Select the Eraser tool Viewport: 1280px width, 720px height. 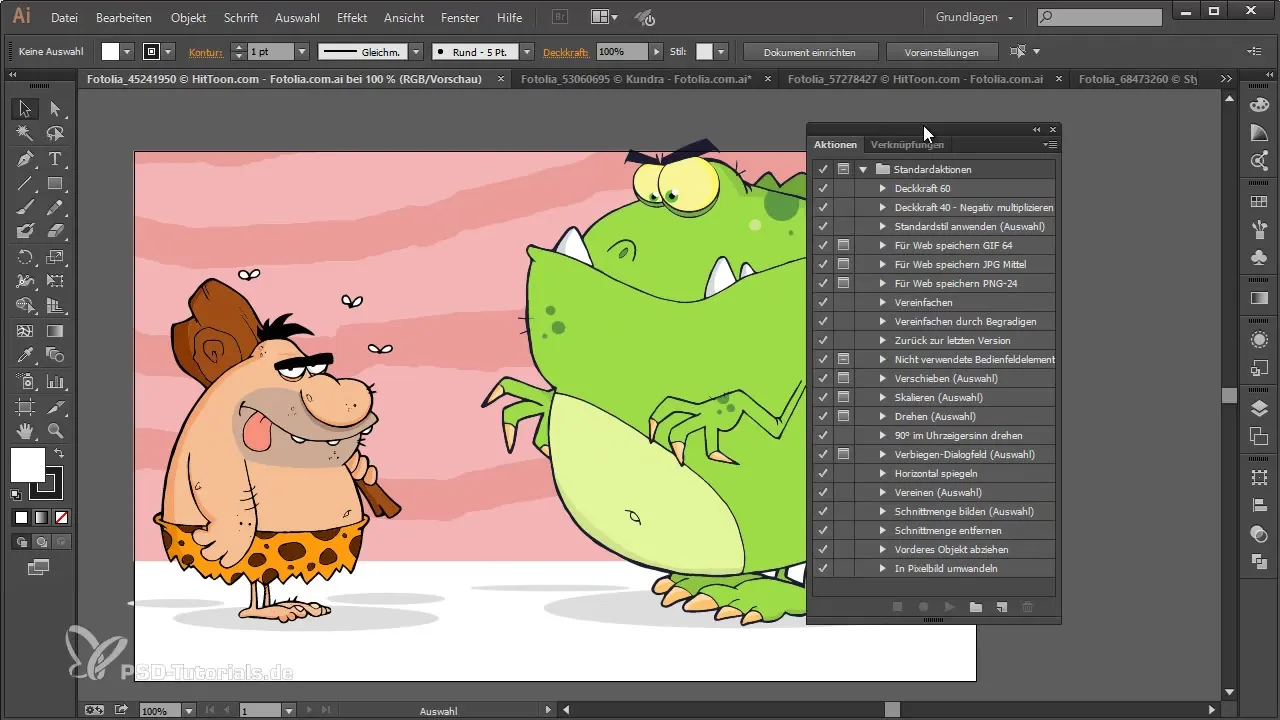(55, 232)
